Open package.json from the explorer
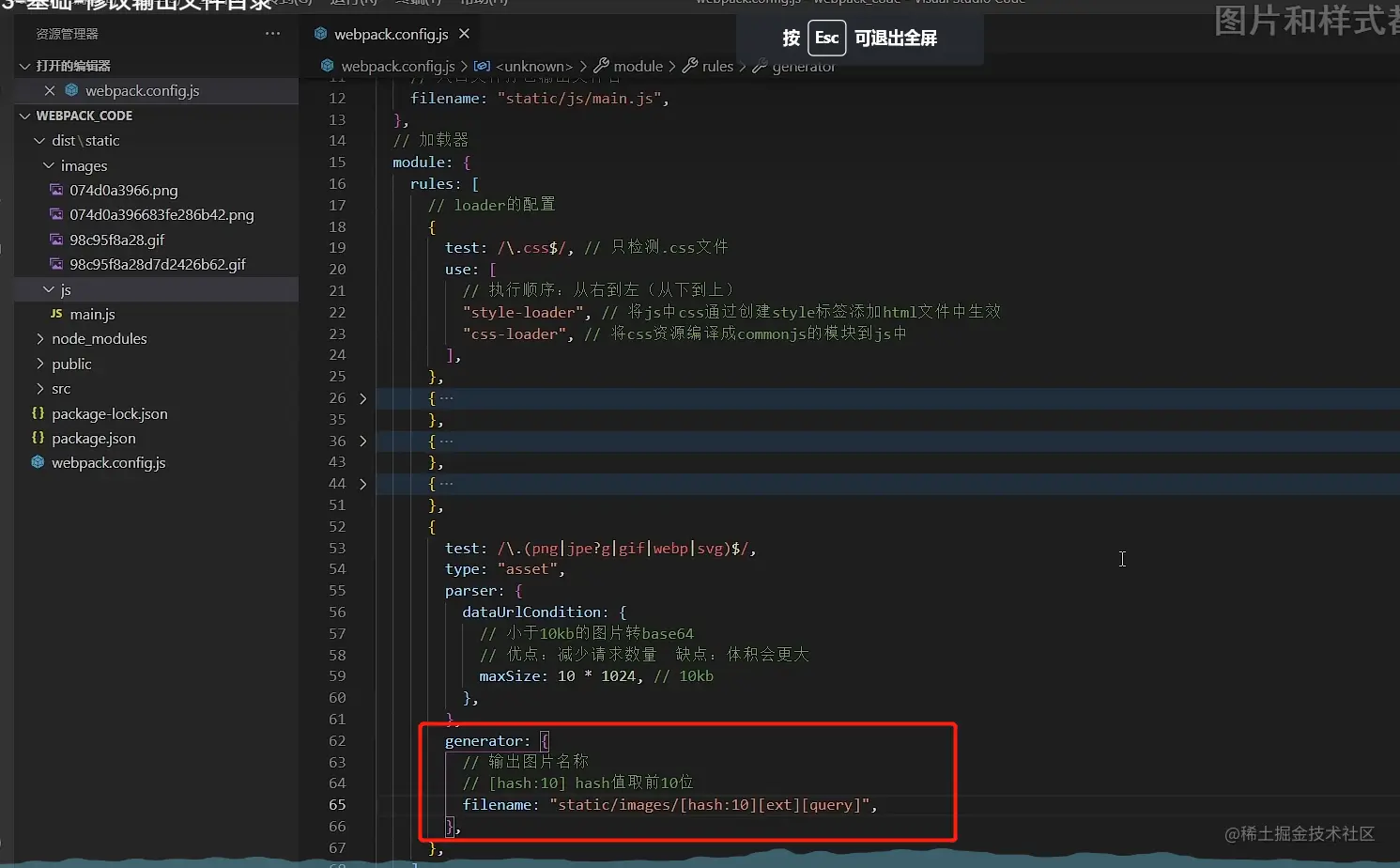1400x868 pixels. (x=94, y=438)
